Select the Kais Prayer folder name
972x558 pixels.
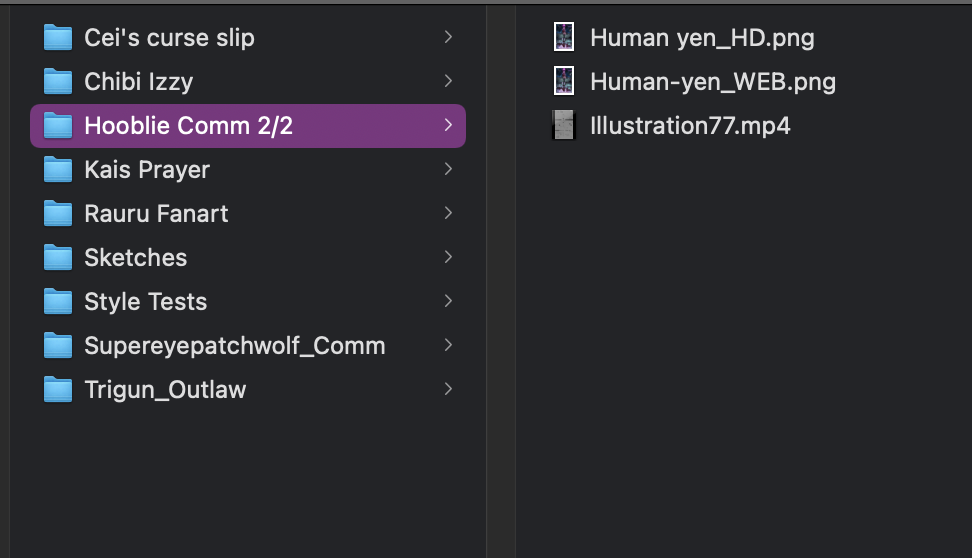147,170
